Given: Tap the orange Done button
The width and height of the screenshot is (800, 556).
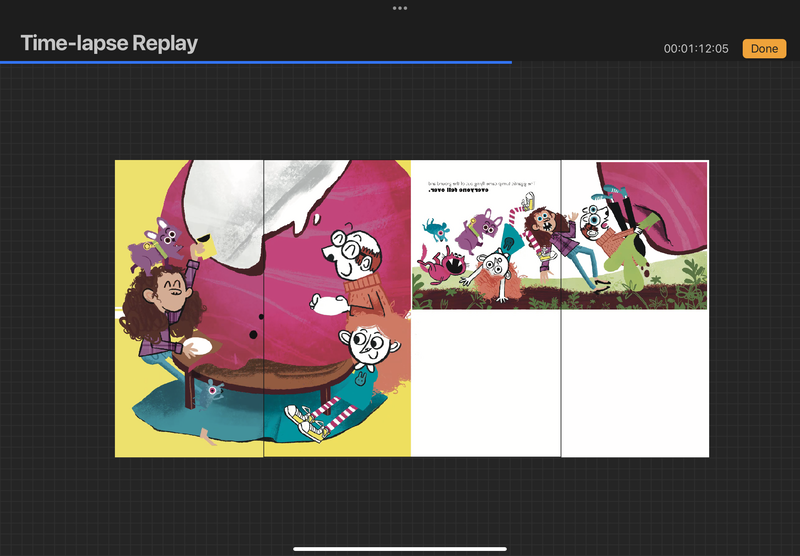Looking at the screenshot, I should click(764, 48).
